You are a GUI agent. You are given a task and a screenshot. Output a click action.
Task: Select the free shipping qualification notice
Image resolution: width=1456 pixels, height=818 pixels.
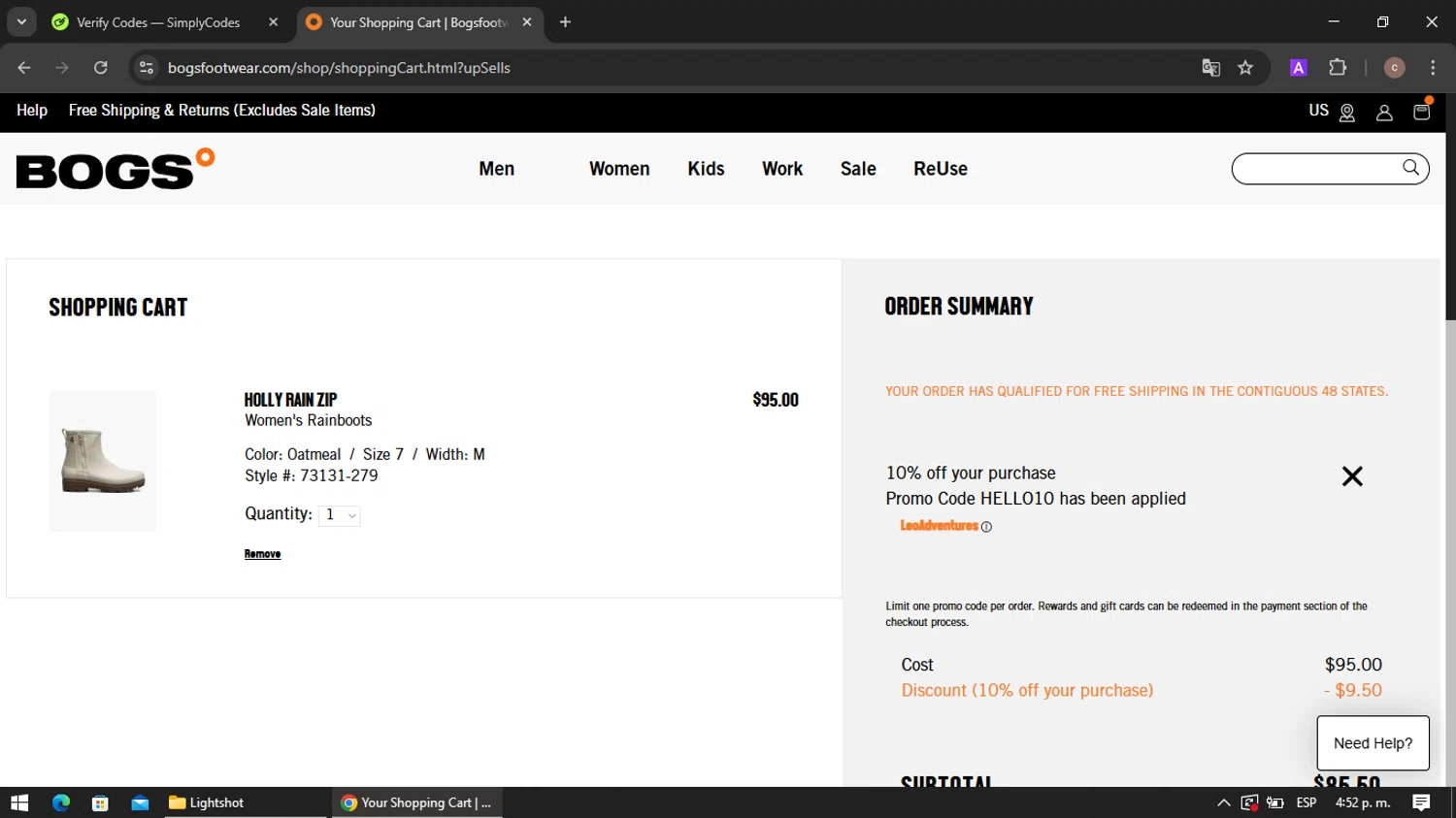tap(1137, 392)
